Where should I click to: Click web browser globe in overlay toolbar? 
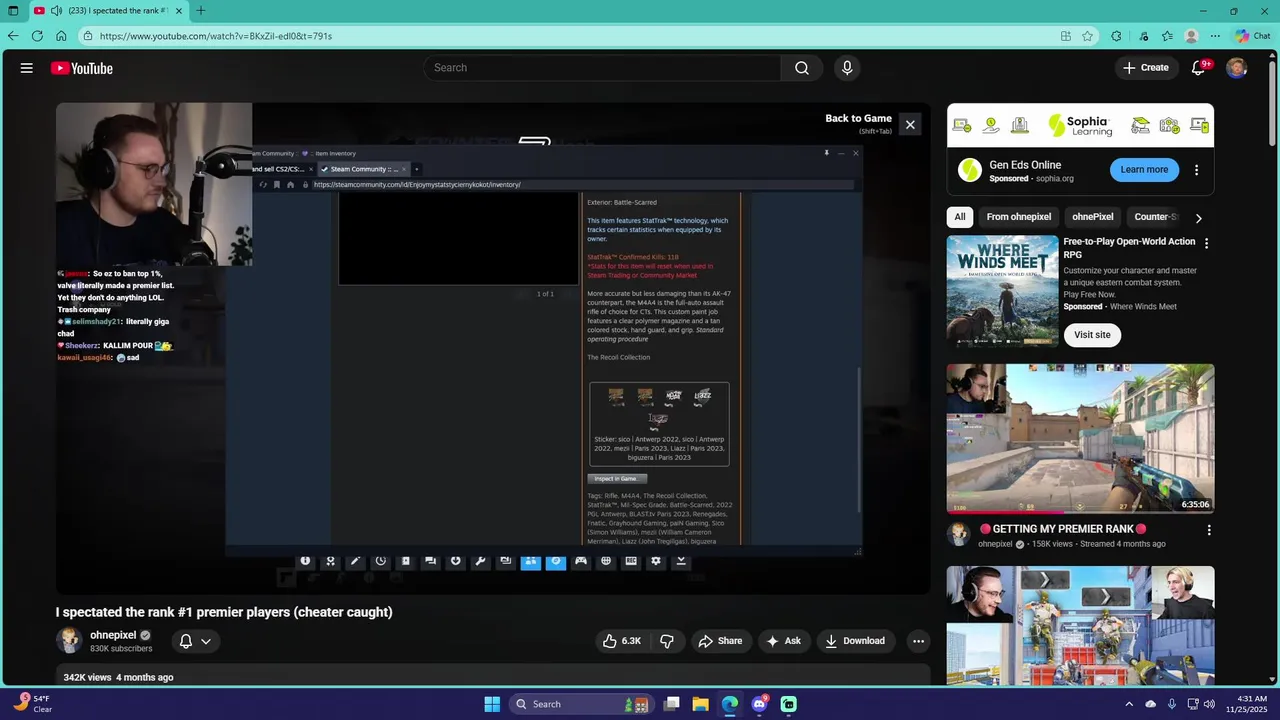coord(605,561)
